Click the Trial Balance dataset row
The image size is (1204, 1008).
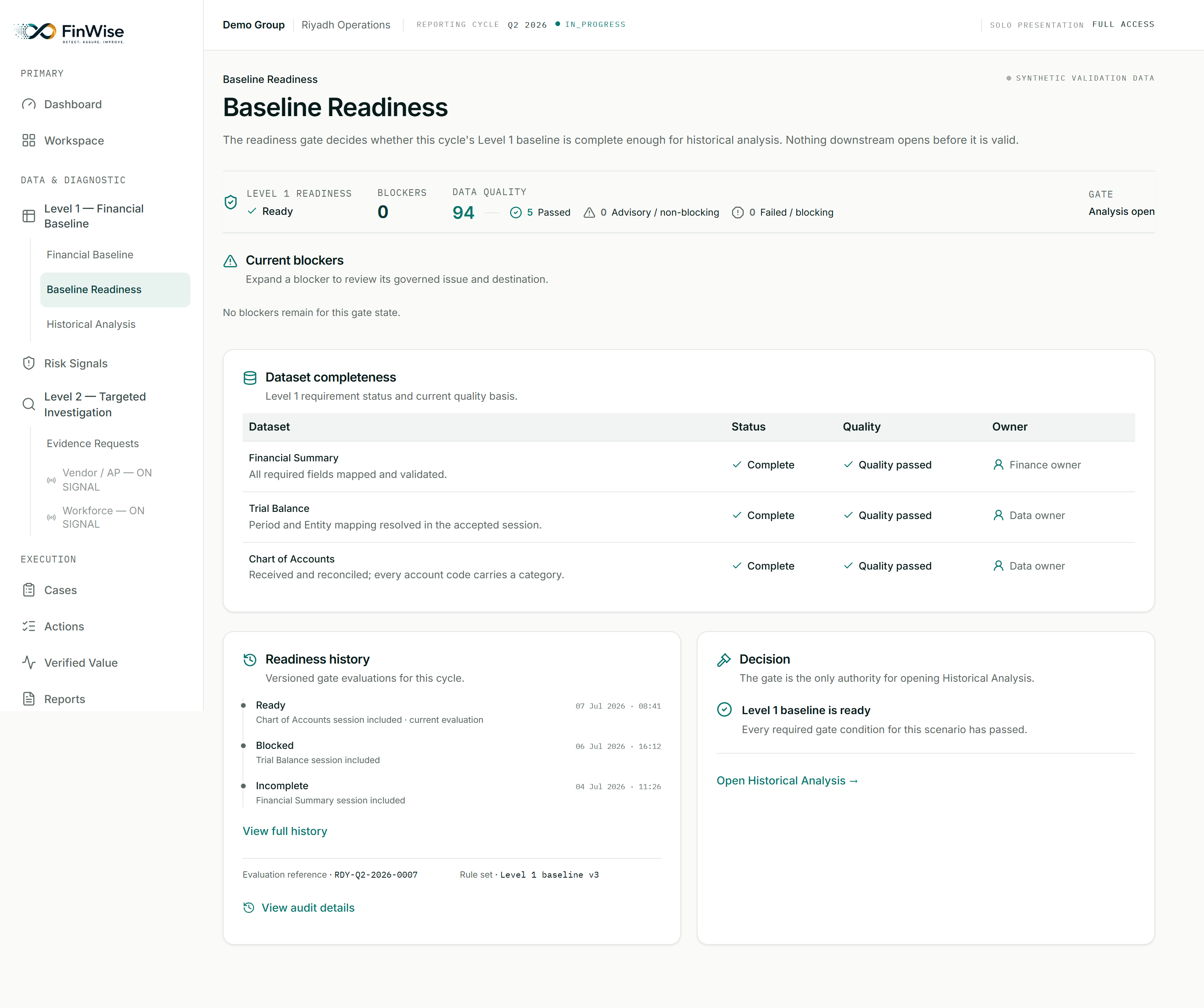(x=689, y=517)
